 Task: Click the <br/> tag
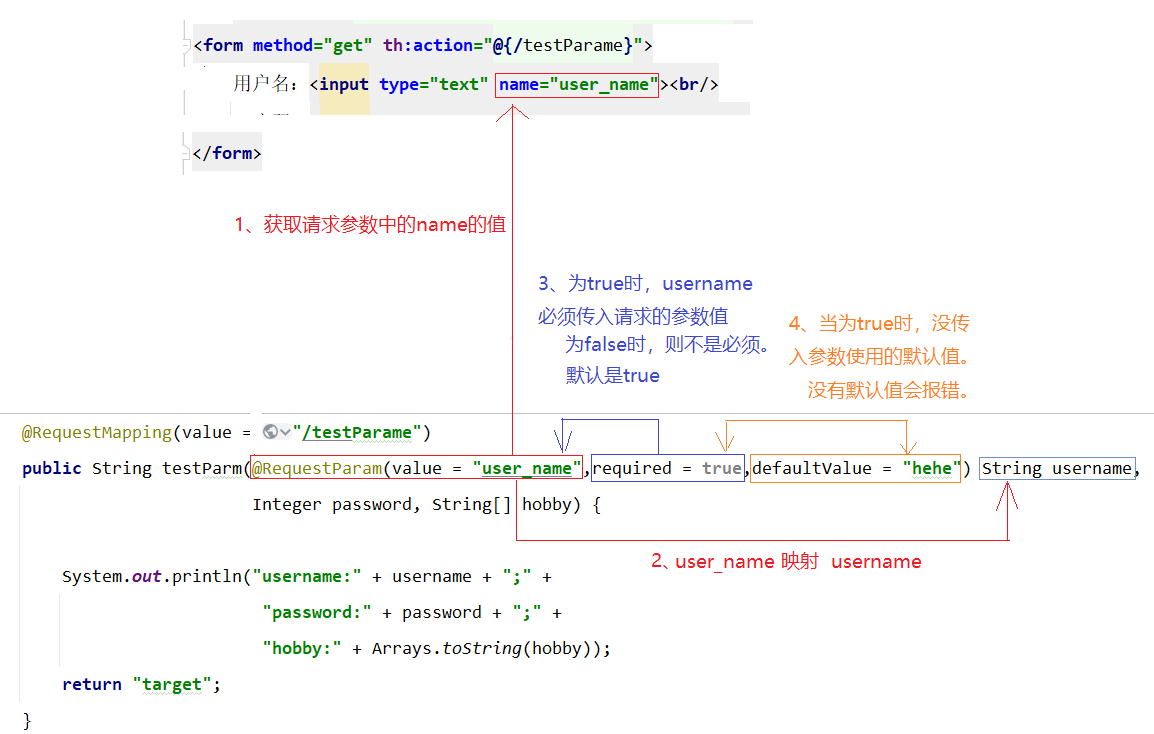(693, 85)
